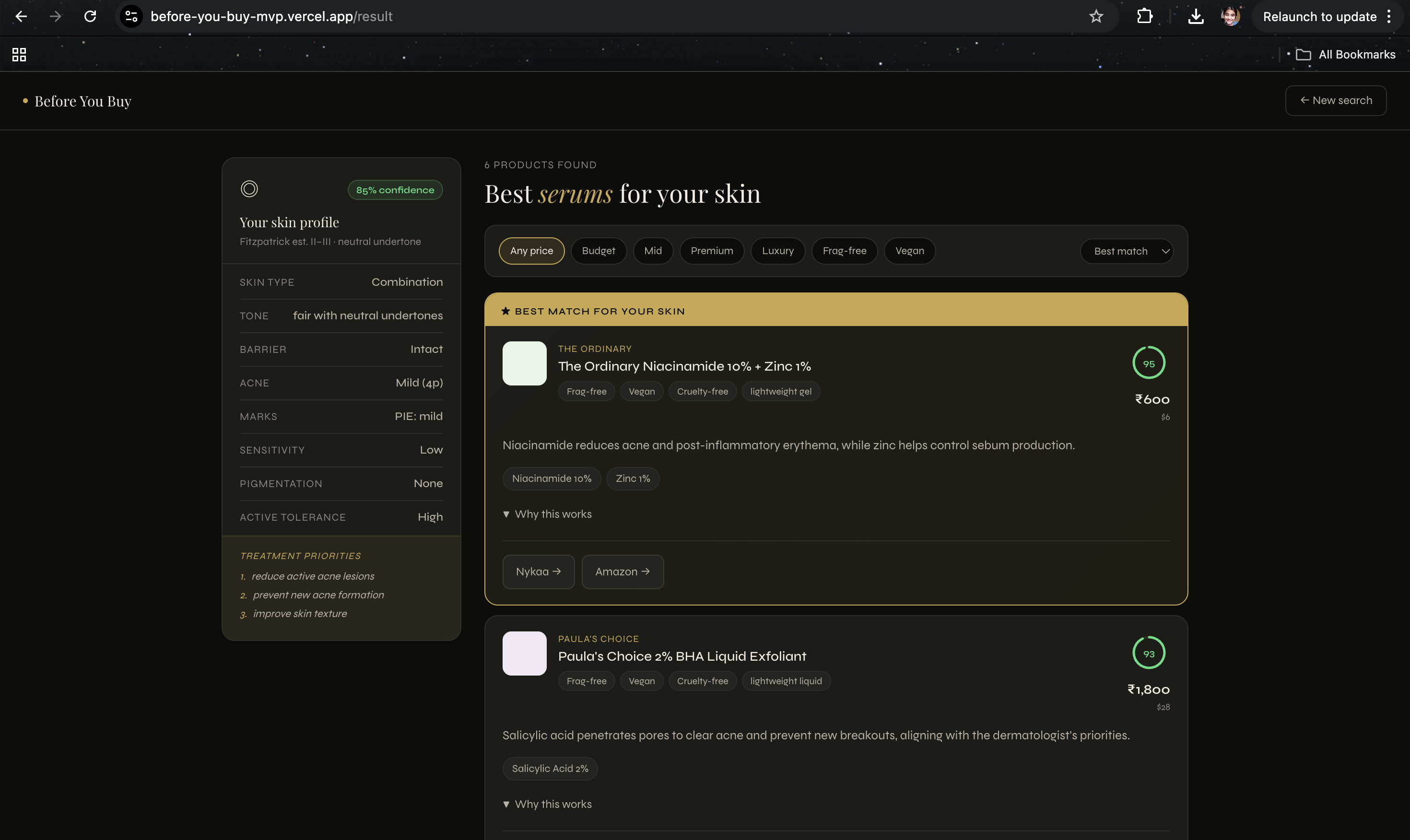Click the site information icon in the address bar
Screen dimensions: 1410x840
click(131, 16)
